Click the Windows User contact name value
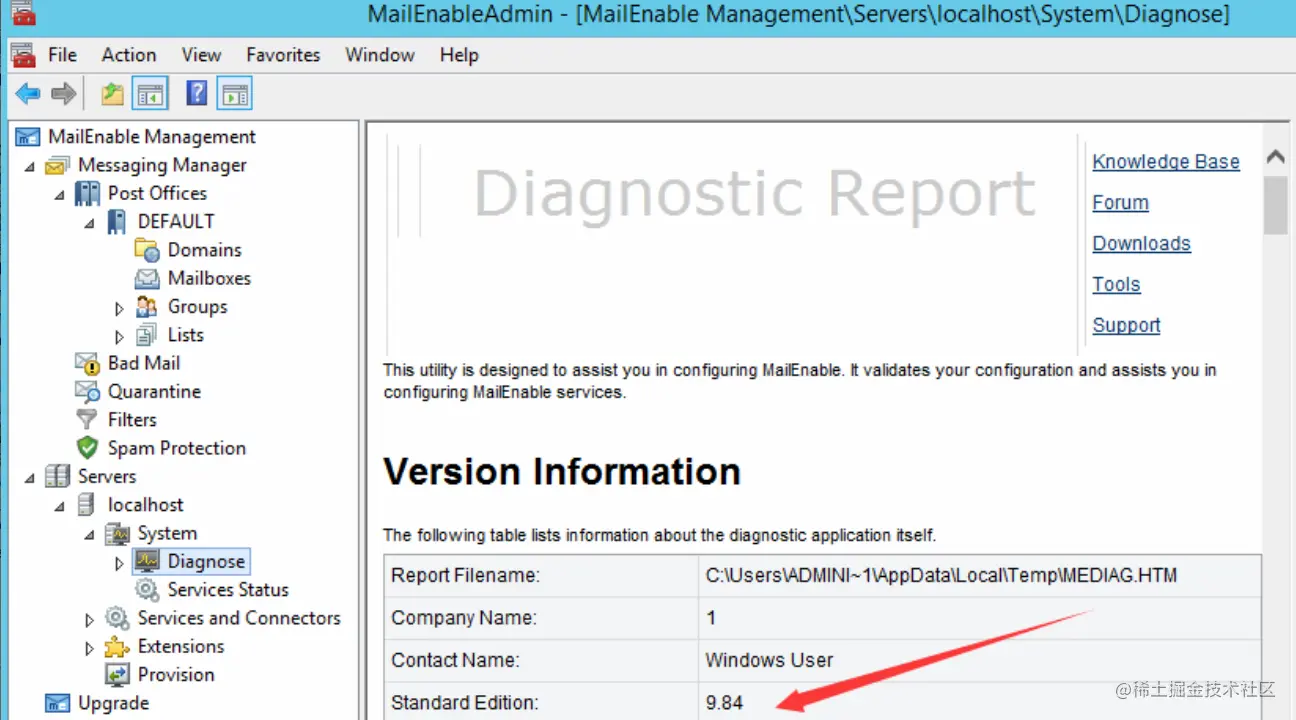The image size is (1296, 720). pos(769,660)
